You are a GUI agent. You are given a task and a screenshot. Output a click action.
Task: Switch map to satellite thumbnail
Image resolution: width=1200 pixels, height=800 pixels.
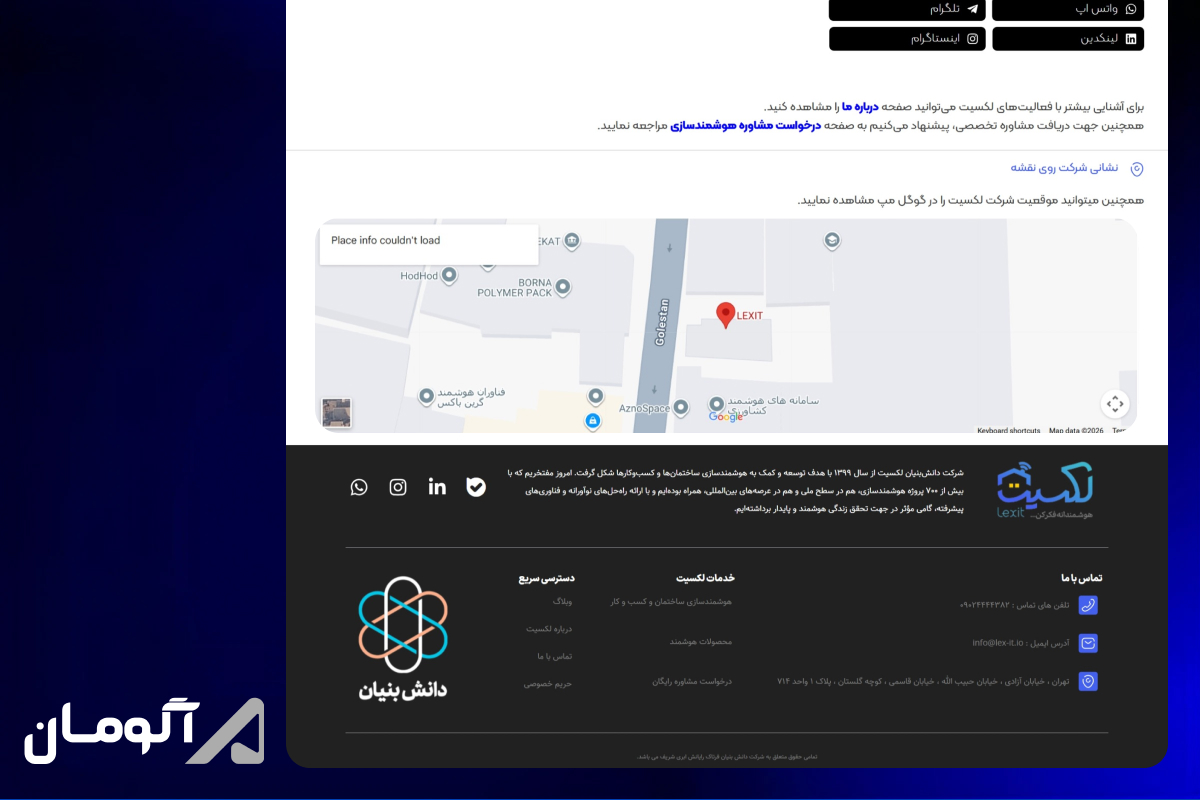[336, 413]
